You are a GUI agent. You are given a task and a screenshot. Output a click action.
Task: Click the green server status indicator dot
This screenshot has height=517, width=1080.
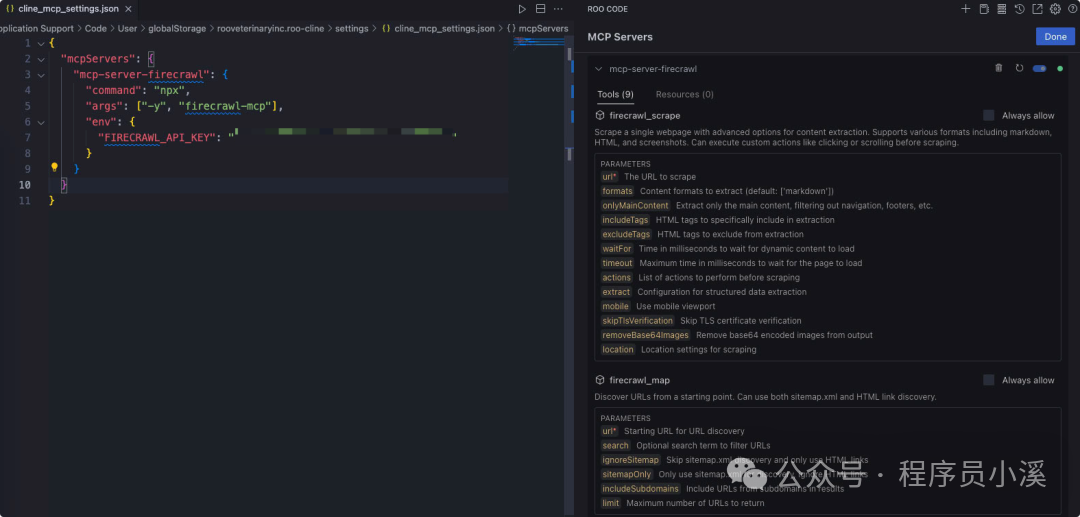click(1060, 69)
